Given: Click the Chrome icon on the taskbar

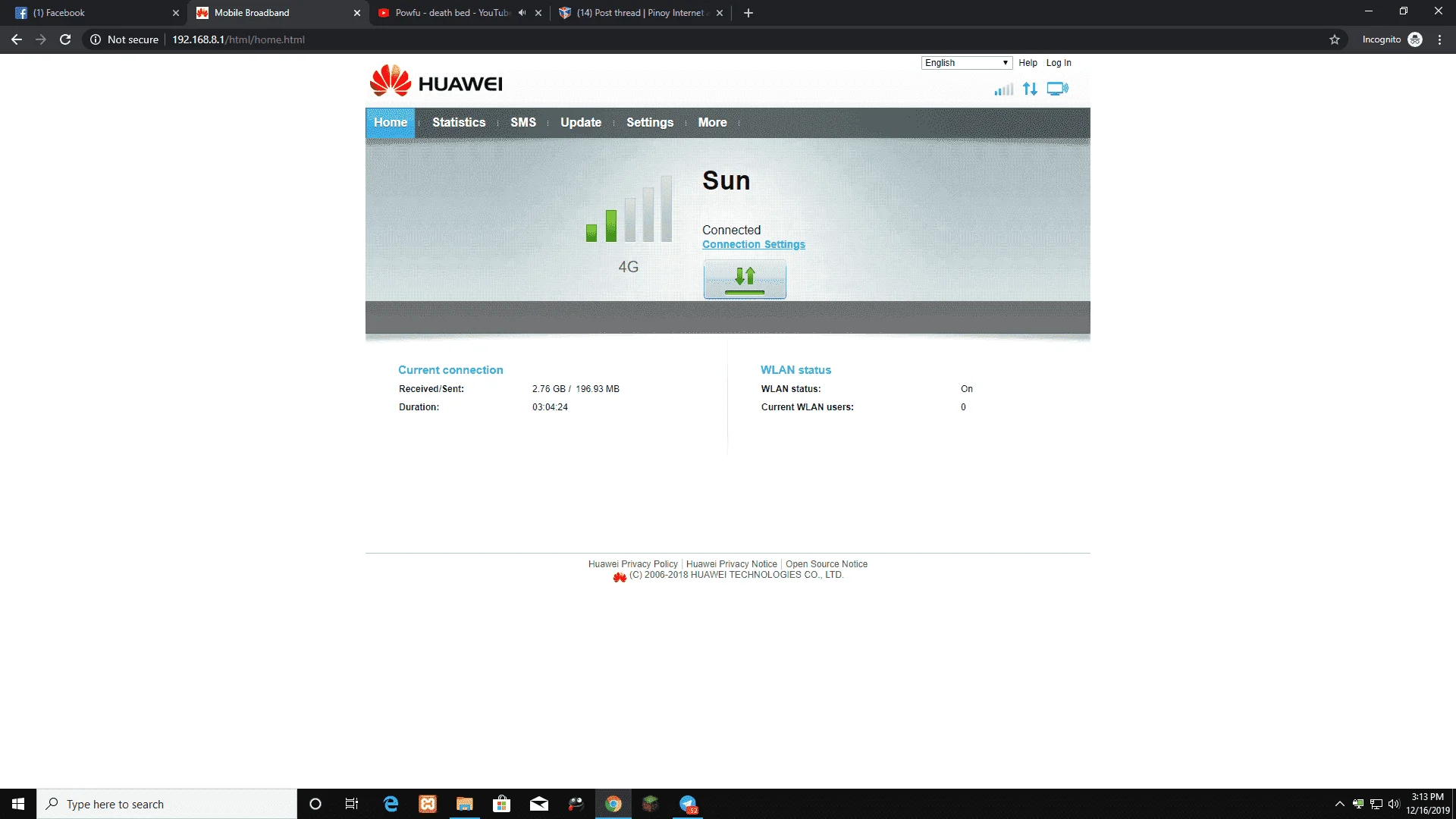Looking at the screenshot, I should [x=613, y=804].
